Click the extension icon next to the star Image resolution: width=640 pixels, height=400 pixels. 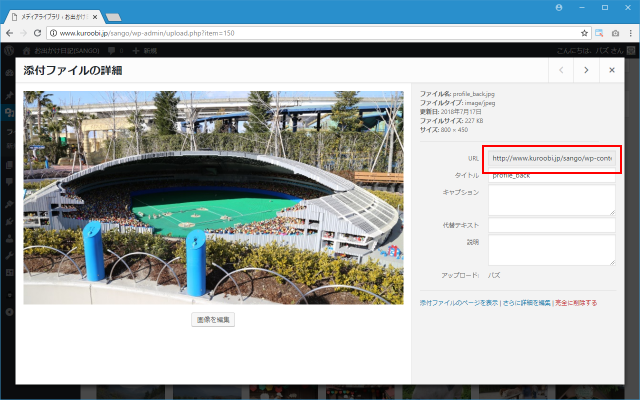pyautogui.click(x=599, y=33)
